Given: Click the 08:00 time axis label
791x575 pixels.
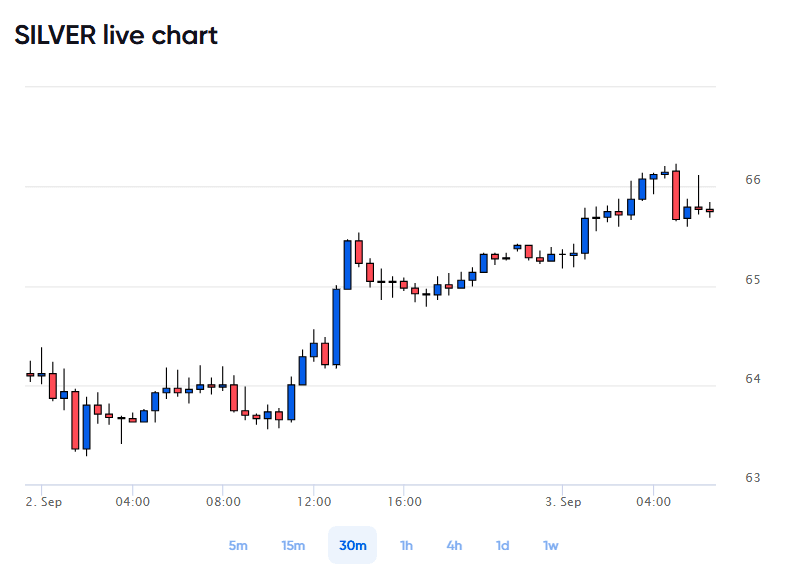Looking at the screenshot, I should 223,502.
